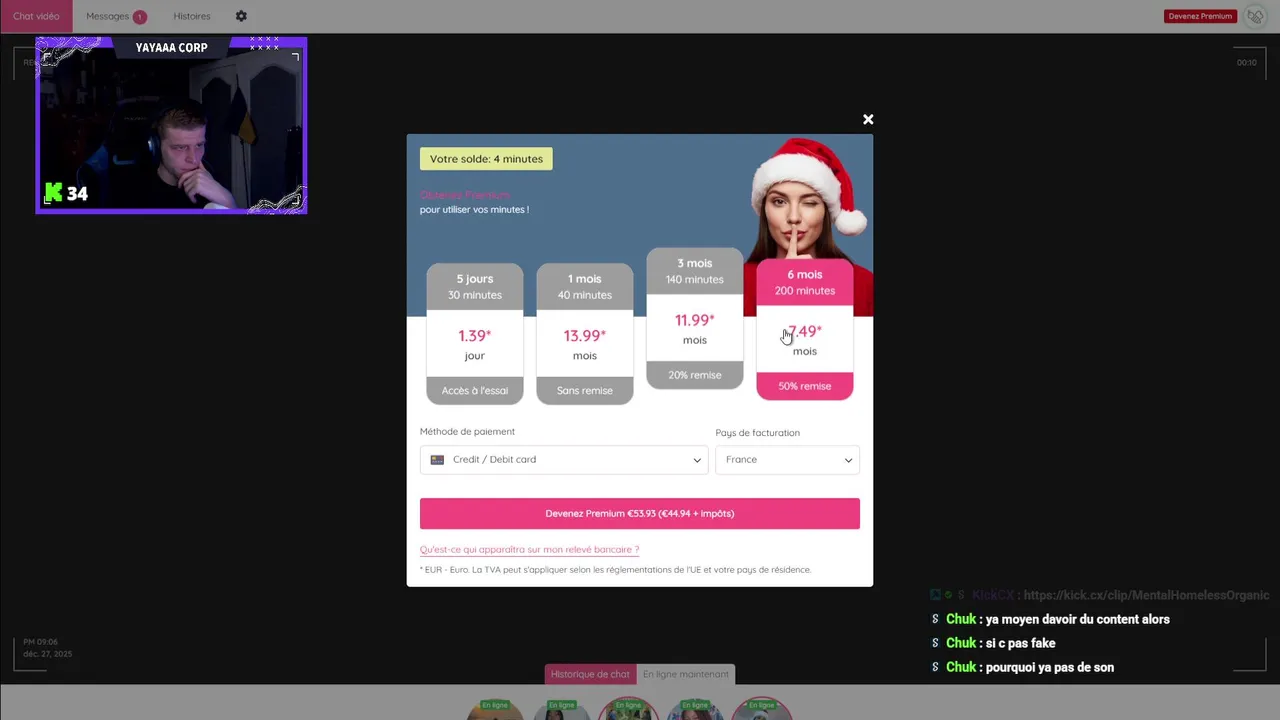This screenshot has height=720, width=1280.
Task: Click the Messages unread count badge
Action: coord(140,17)
